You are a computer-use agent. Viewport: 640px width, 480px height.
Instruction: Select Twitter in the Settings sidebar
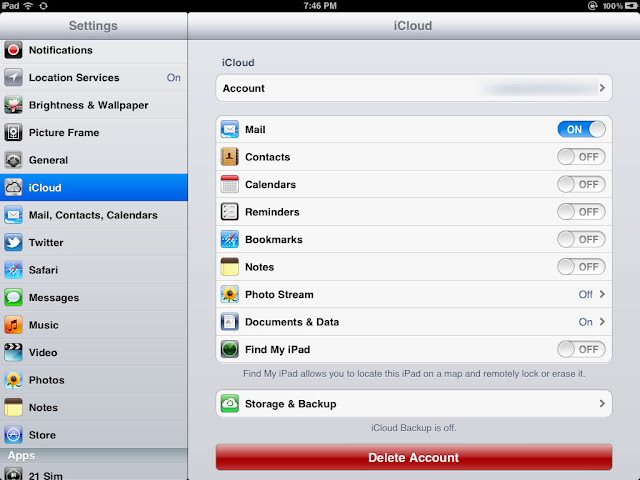94,242
